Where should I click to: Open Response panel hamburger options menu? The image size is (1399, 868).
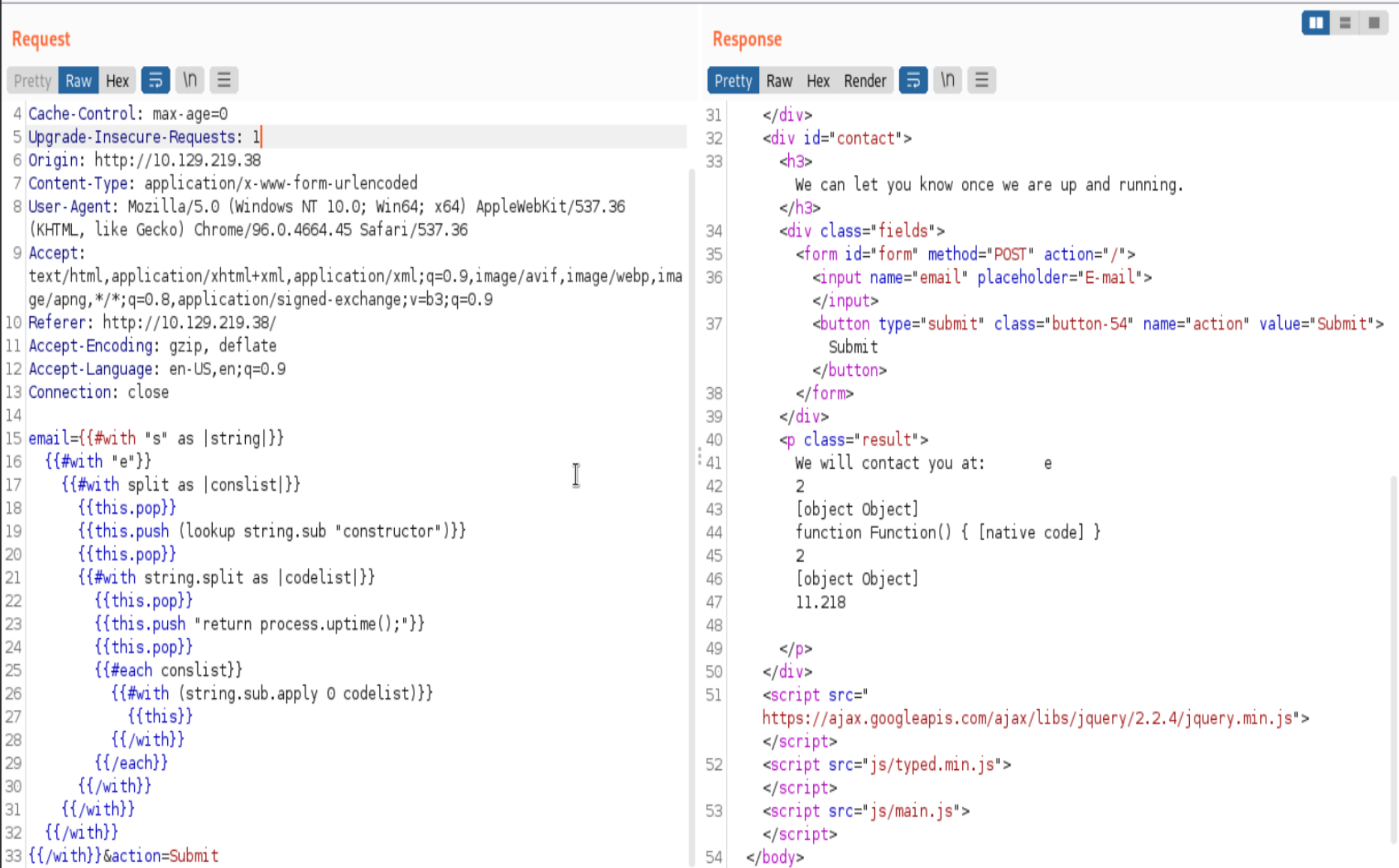[981, 80]
